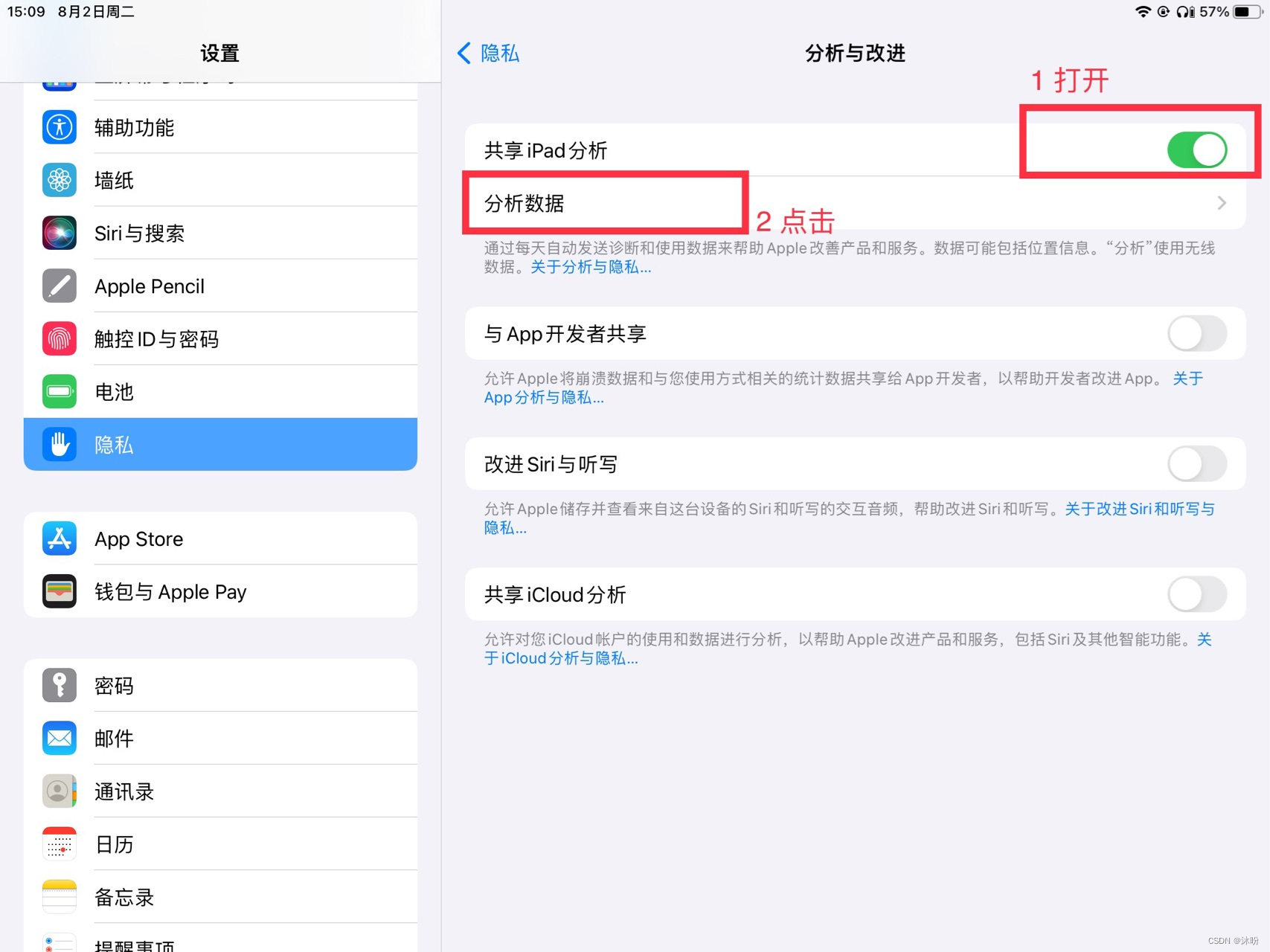Tap the 8月2日周二 date text
Screen dimensions: 1270x952
96,11
